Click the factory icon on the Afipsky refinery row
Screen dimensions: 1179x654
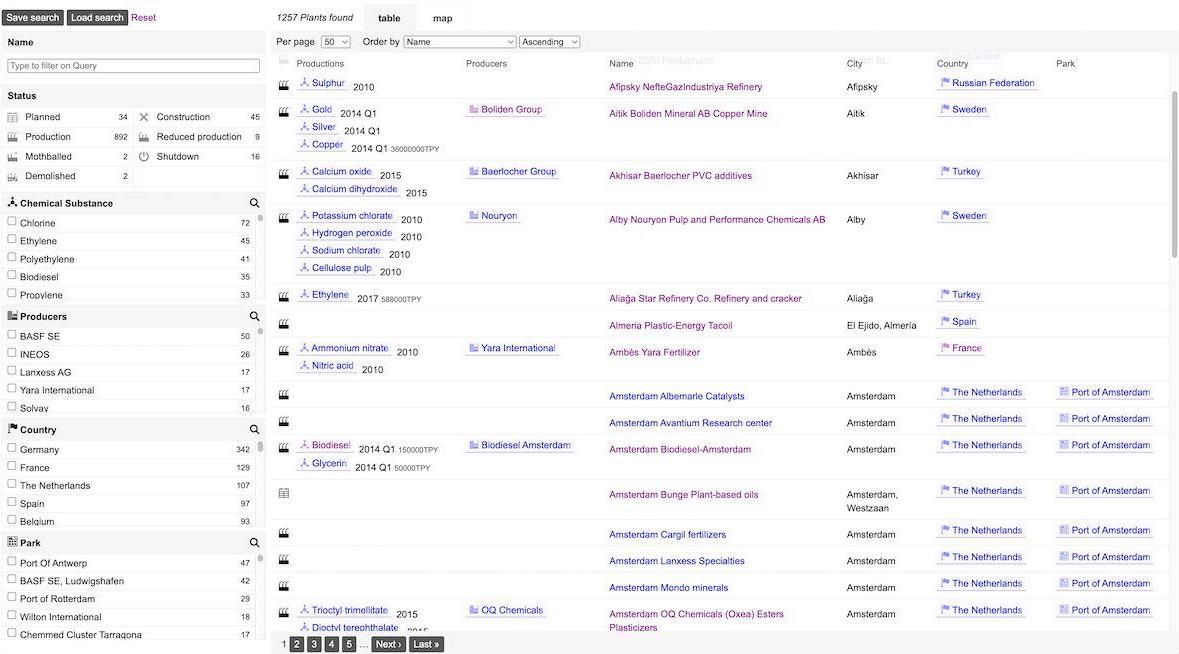pyautogui.click(x=282, y=84)
